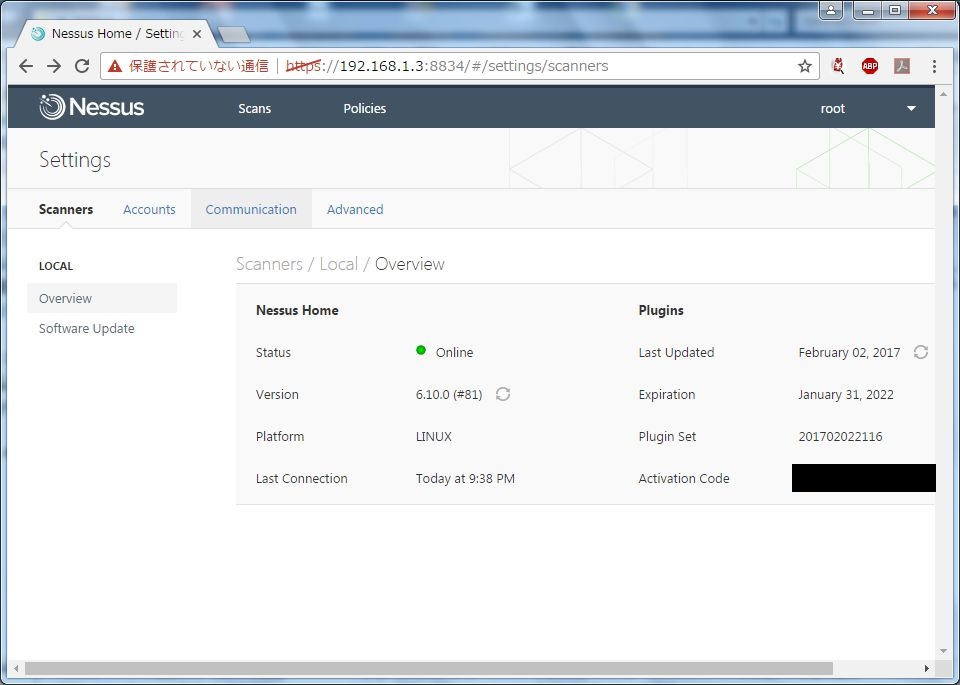960x685 pixels.
Task: Open the Policies page
Action: 365,108
